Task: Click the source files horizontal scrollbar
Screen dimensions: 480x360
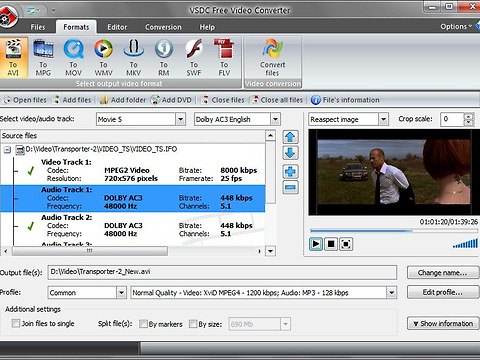Action: (90, 251)
